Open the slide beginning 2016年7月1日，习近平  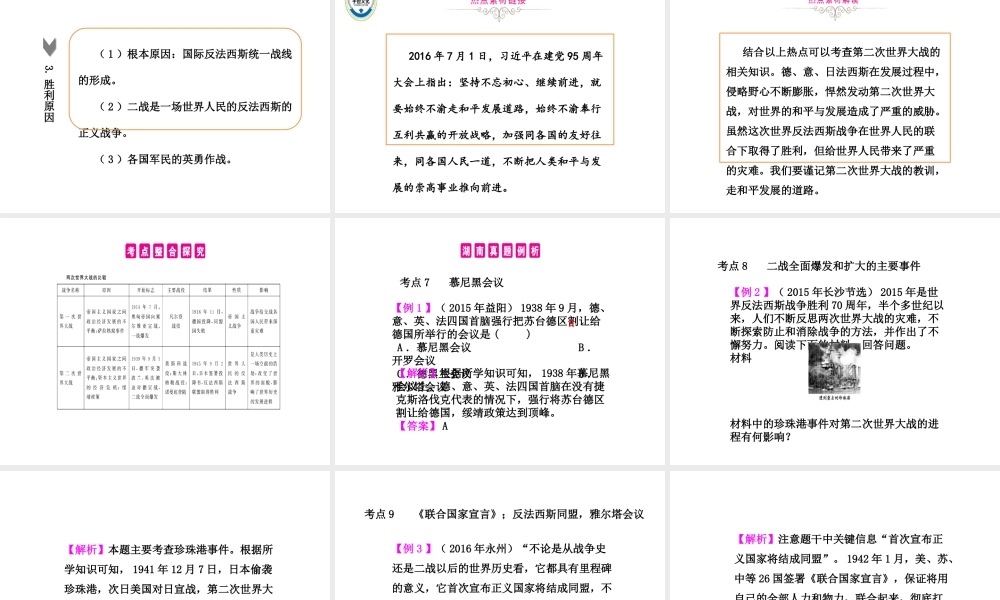[x=499, y=105]
